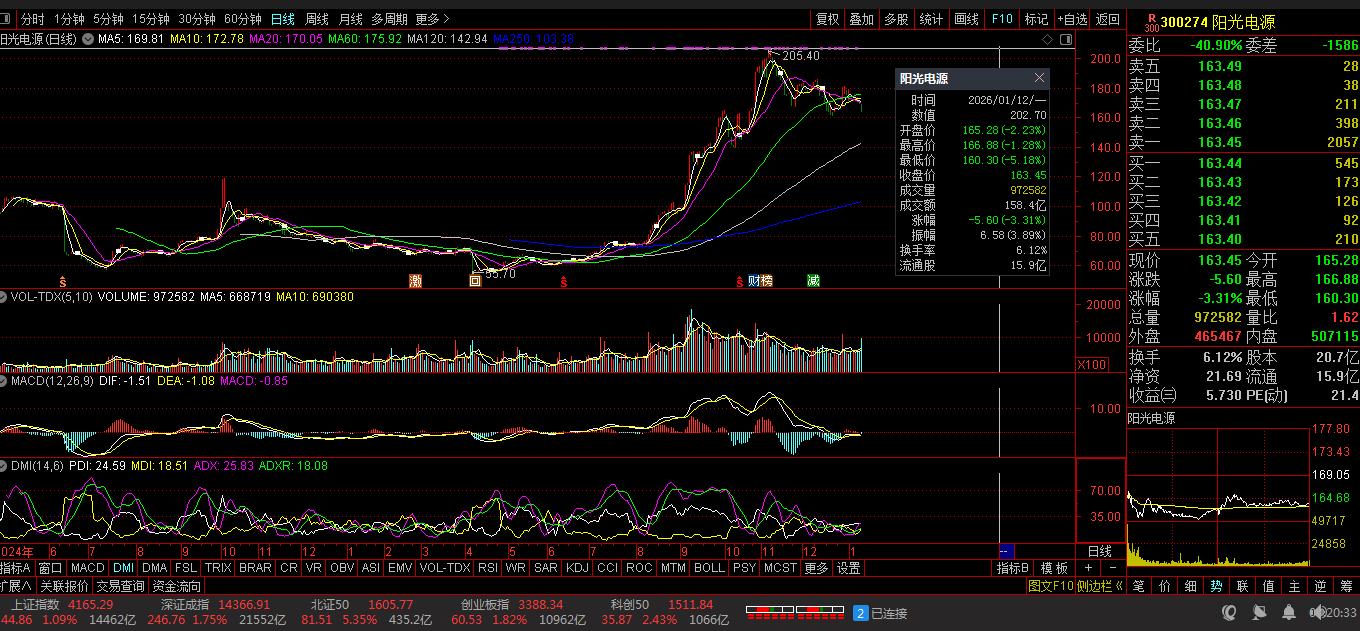Click the R300 badge beside stock code
This screenshot has height=631, width=1360.
point(1151,21)
